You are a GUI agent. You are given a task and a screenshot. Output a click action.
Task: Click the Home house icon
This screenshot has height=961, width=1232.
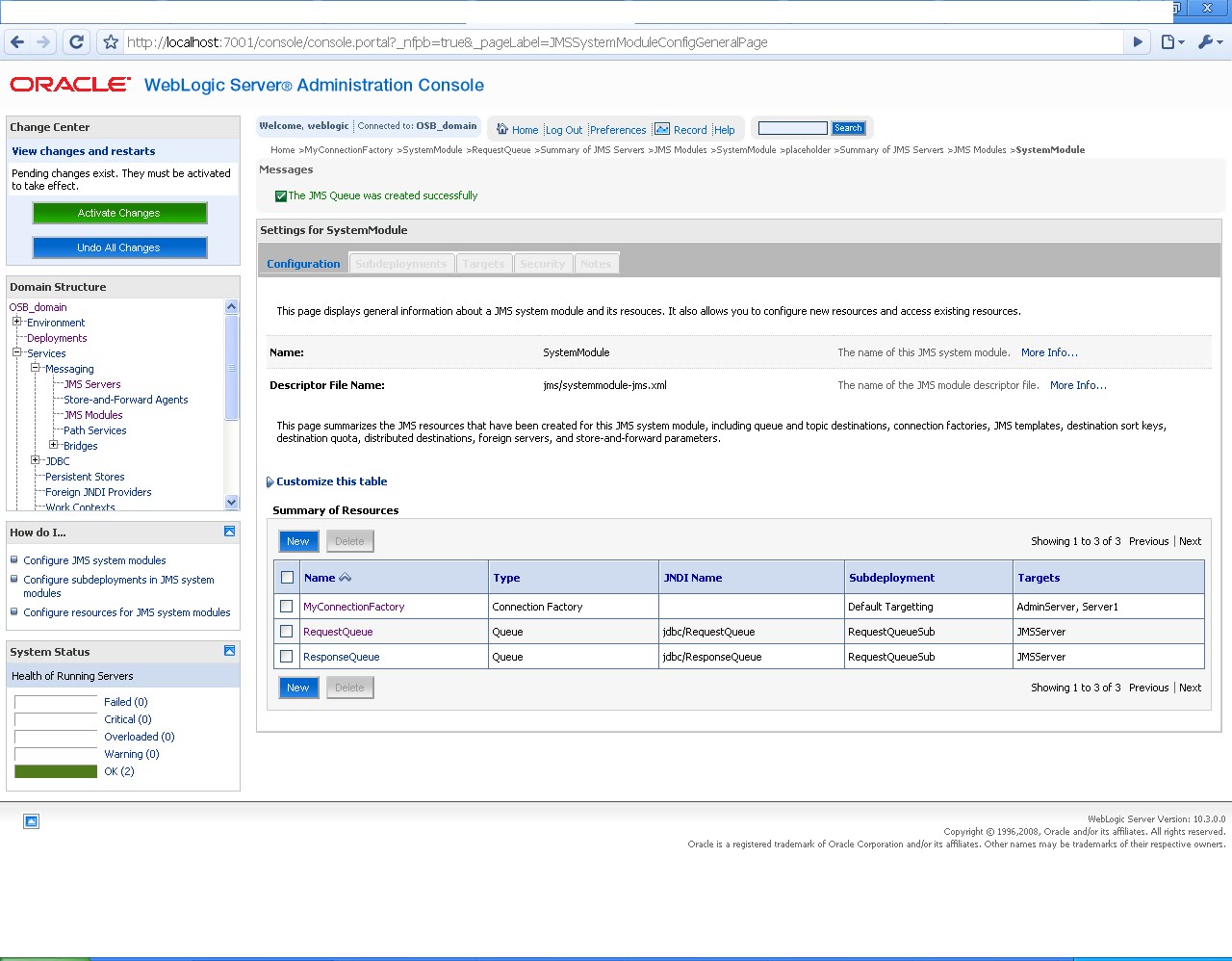501,129
